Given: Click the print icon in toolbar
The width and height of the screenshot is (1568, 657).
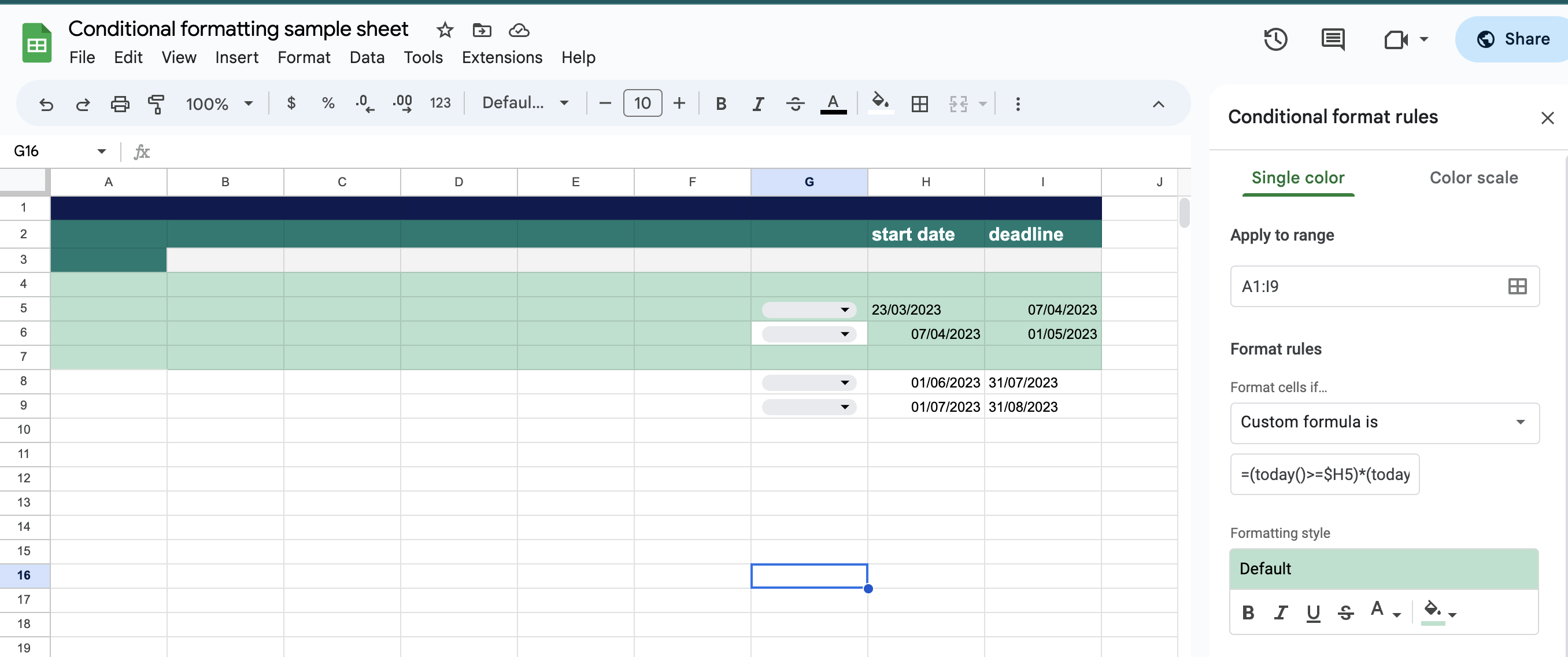Looking at the screenshot, I should coord(119,104).
